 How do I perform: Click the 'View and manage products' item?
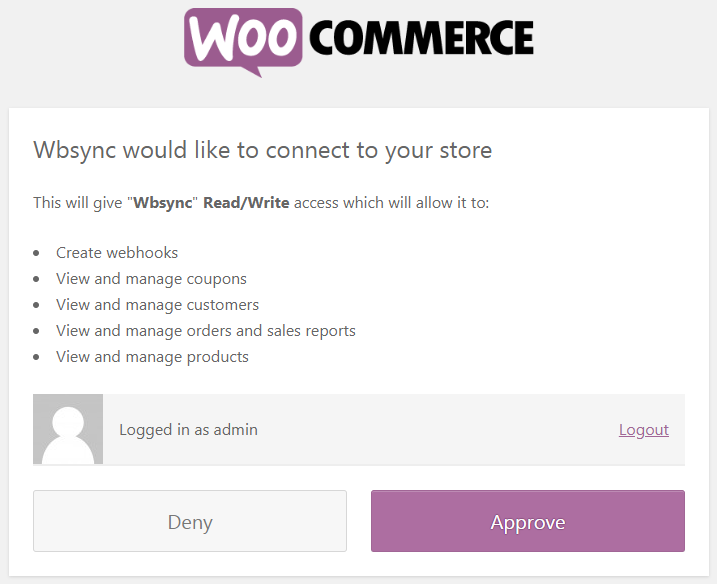click(152, 357)
